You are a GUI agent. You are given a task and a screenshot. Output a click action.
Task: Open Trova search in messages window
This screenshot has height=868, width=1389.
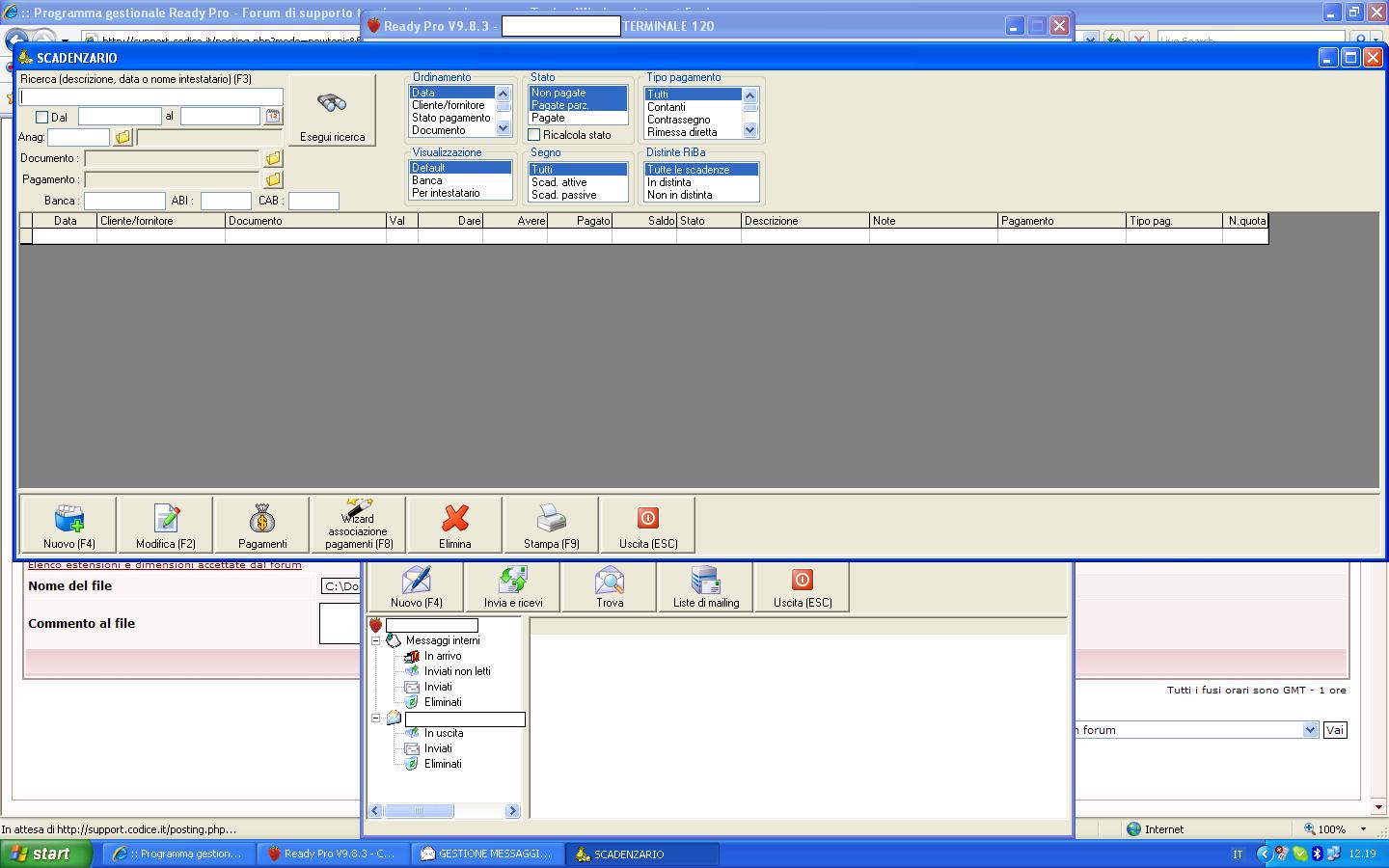[610, 587]
